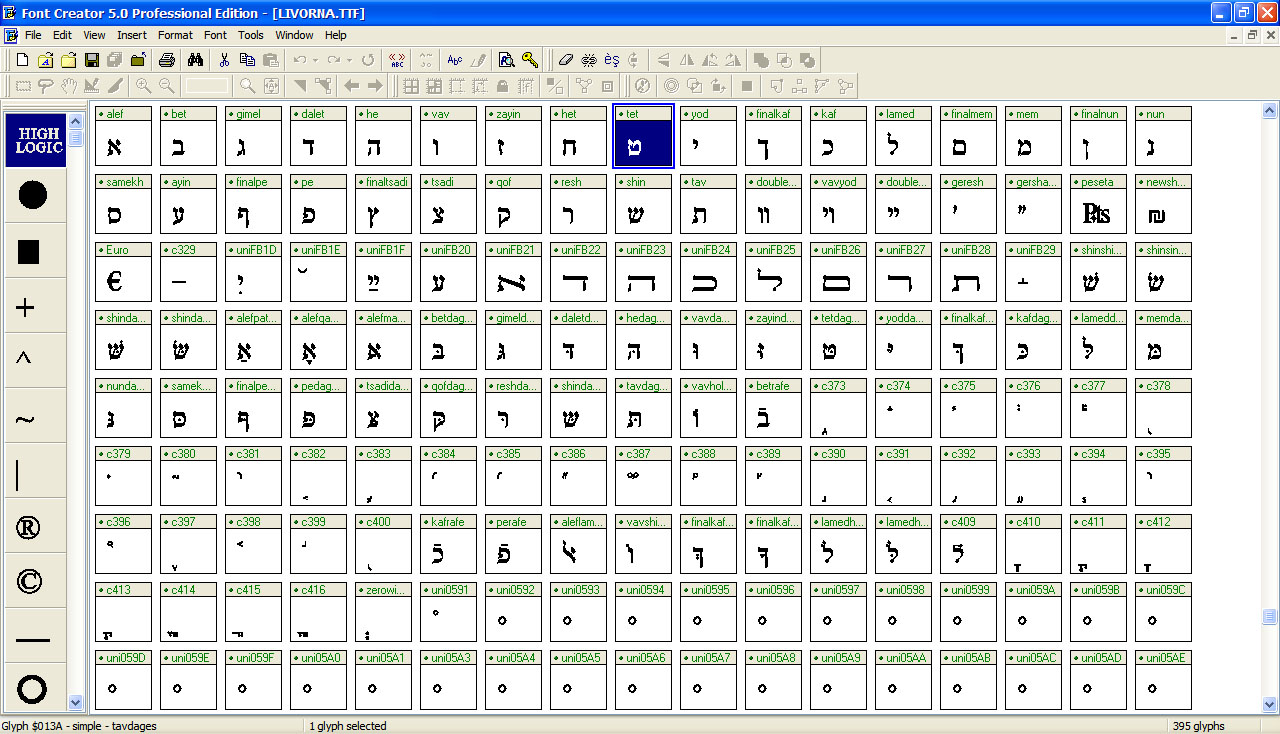This screenshot has height=734, width=1280.
Task: Click the blue Abc font test icon
Action: pos(455,60)
